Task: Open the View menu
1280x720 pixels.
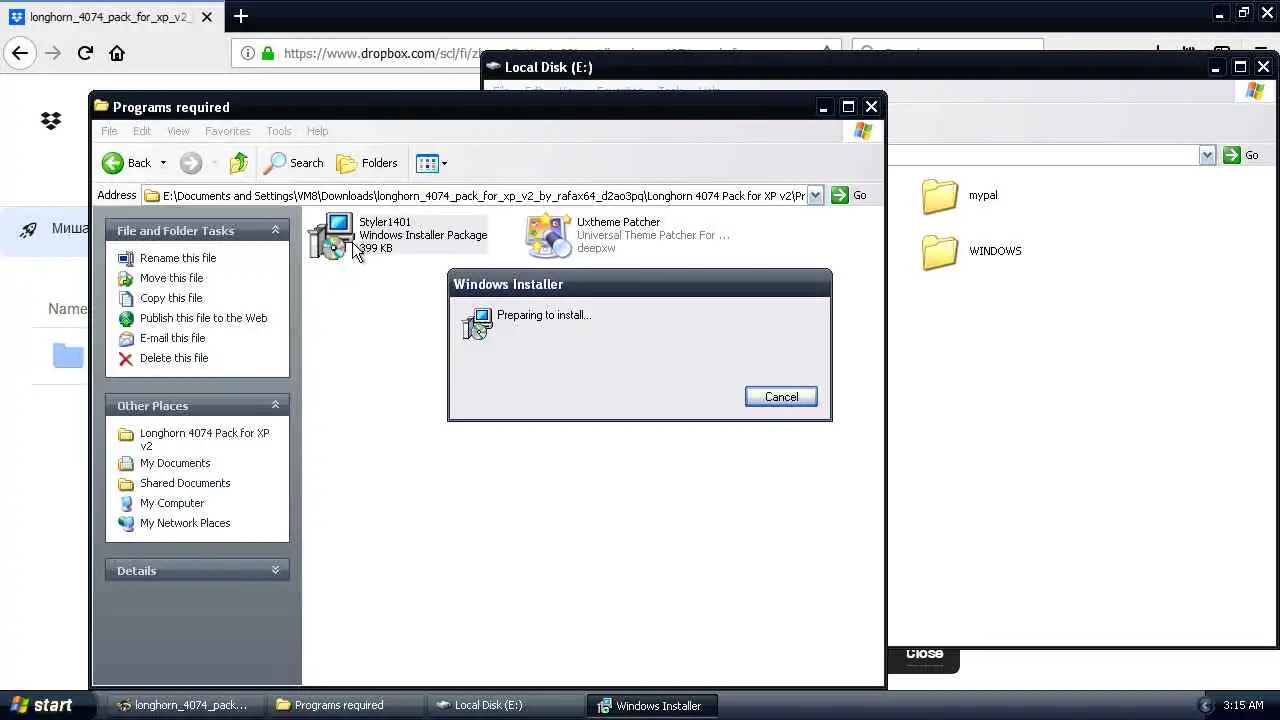Action: point(178,131)
